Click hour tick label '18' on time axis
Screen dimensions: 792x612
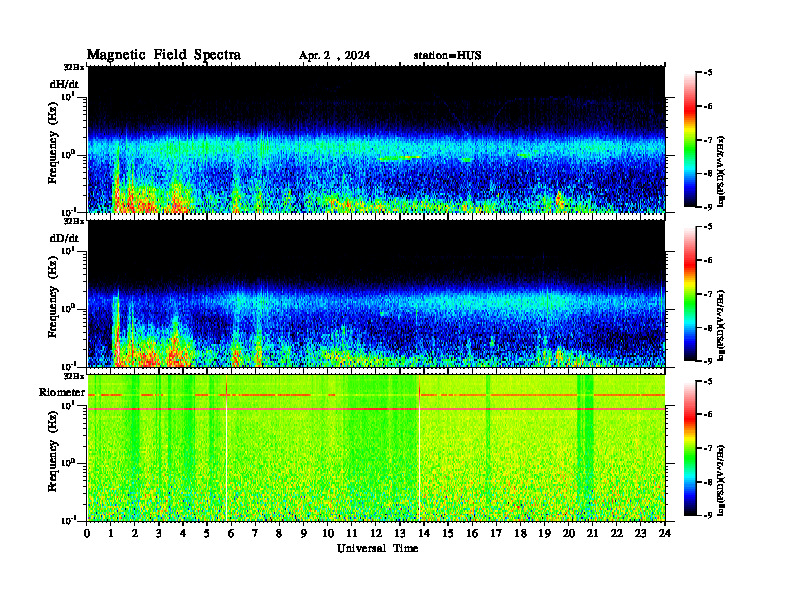click(520, 533)
